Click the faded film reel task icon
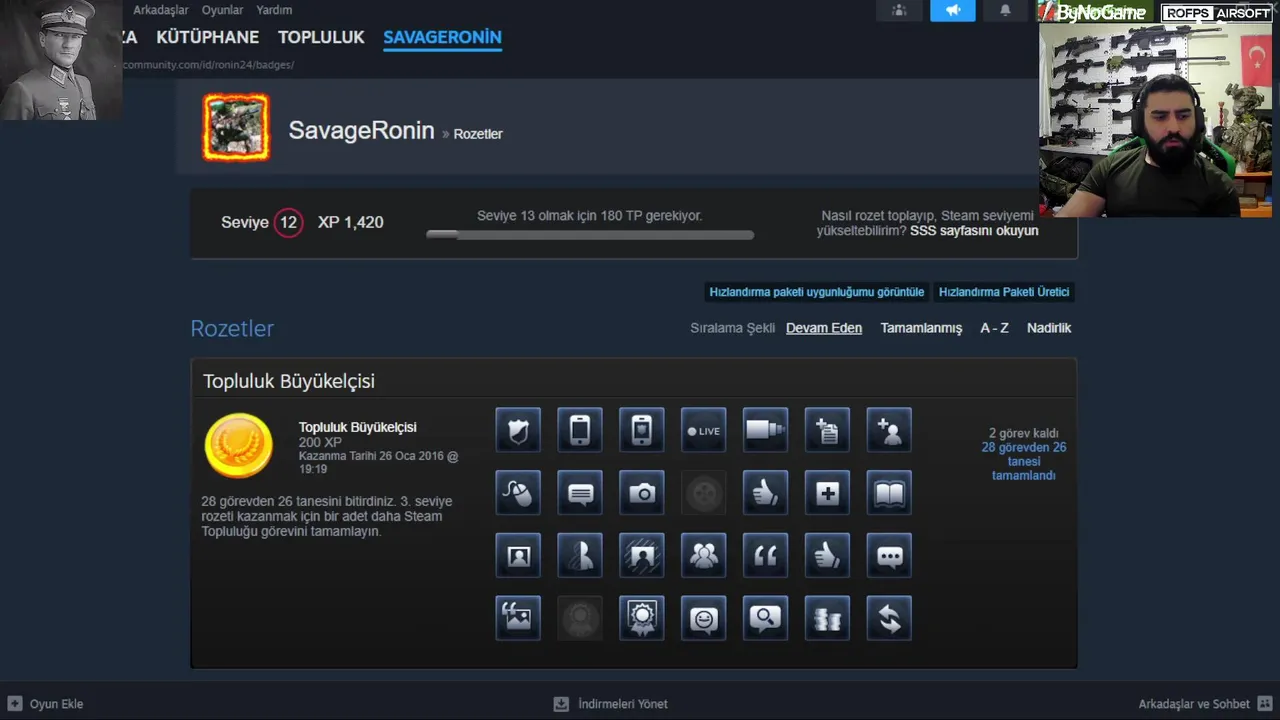Image resolution: width=1280 pixels, height=720 pixels. [704, 493]
